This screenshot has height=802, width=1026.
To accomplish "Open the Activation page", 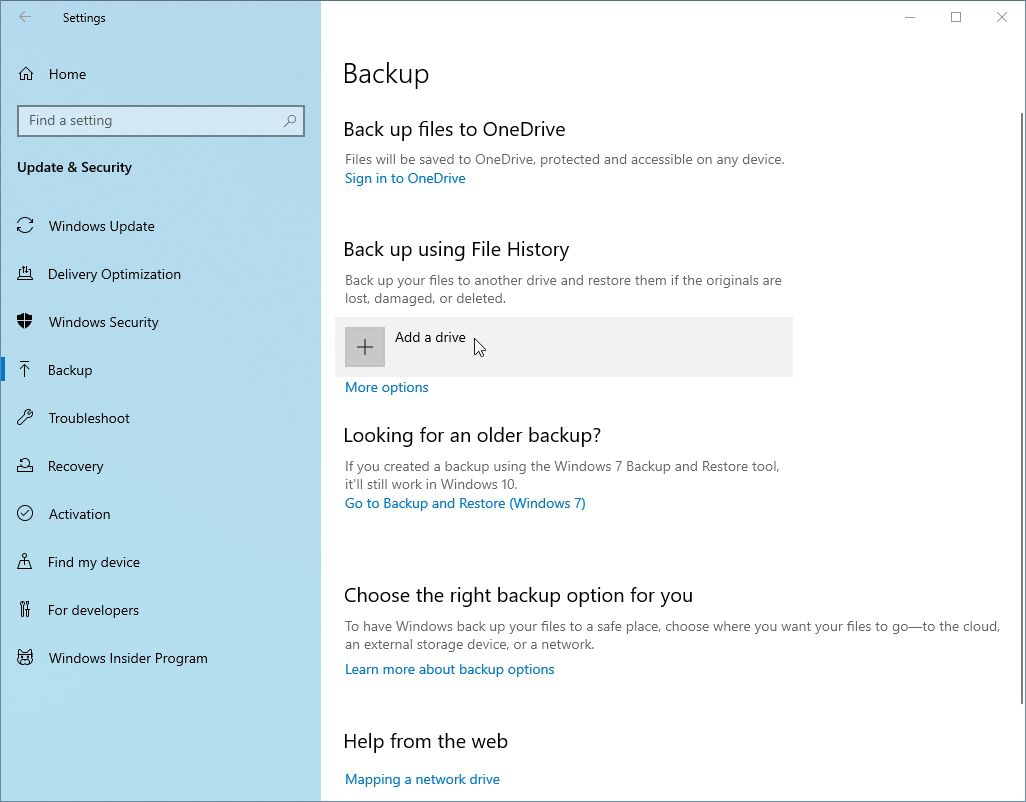I will pos(79,514).
